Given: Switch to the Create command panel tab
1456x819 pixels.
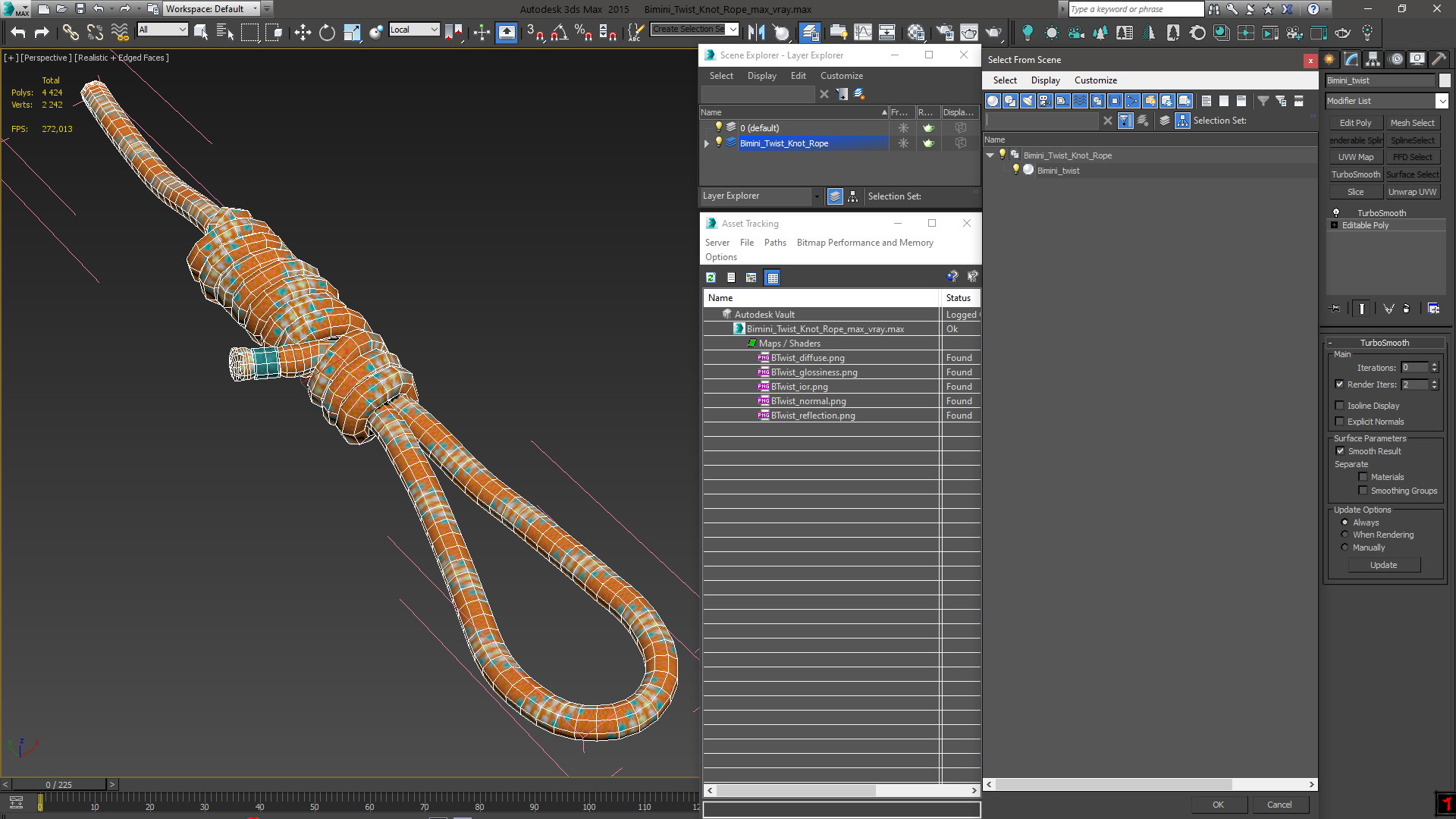Looking at the screenshot, I should pos(1329,59).
